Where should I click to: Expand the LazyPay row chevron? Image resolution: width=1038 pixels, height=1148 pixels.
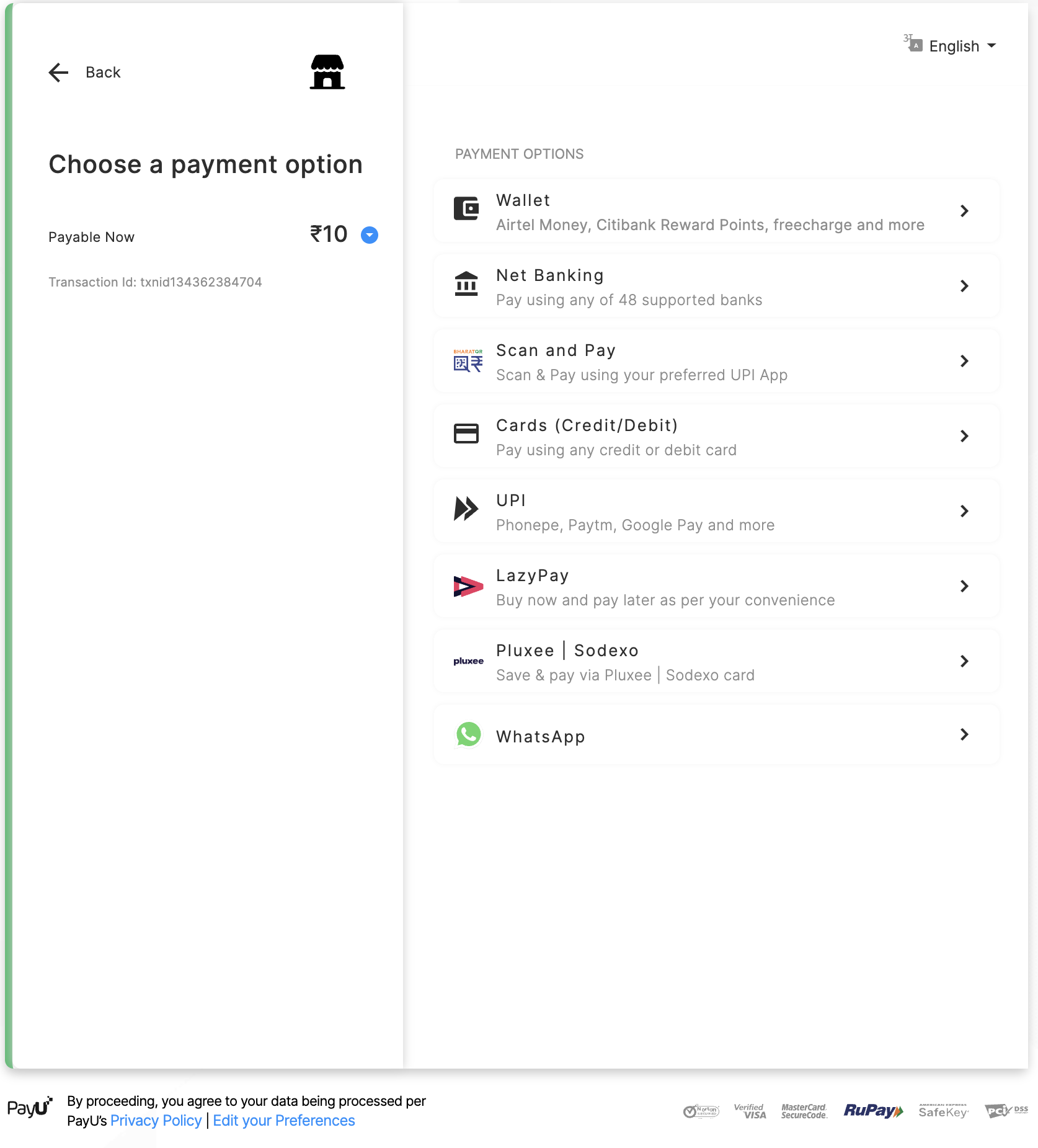(x=964, y=587)
